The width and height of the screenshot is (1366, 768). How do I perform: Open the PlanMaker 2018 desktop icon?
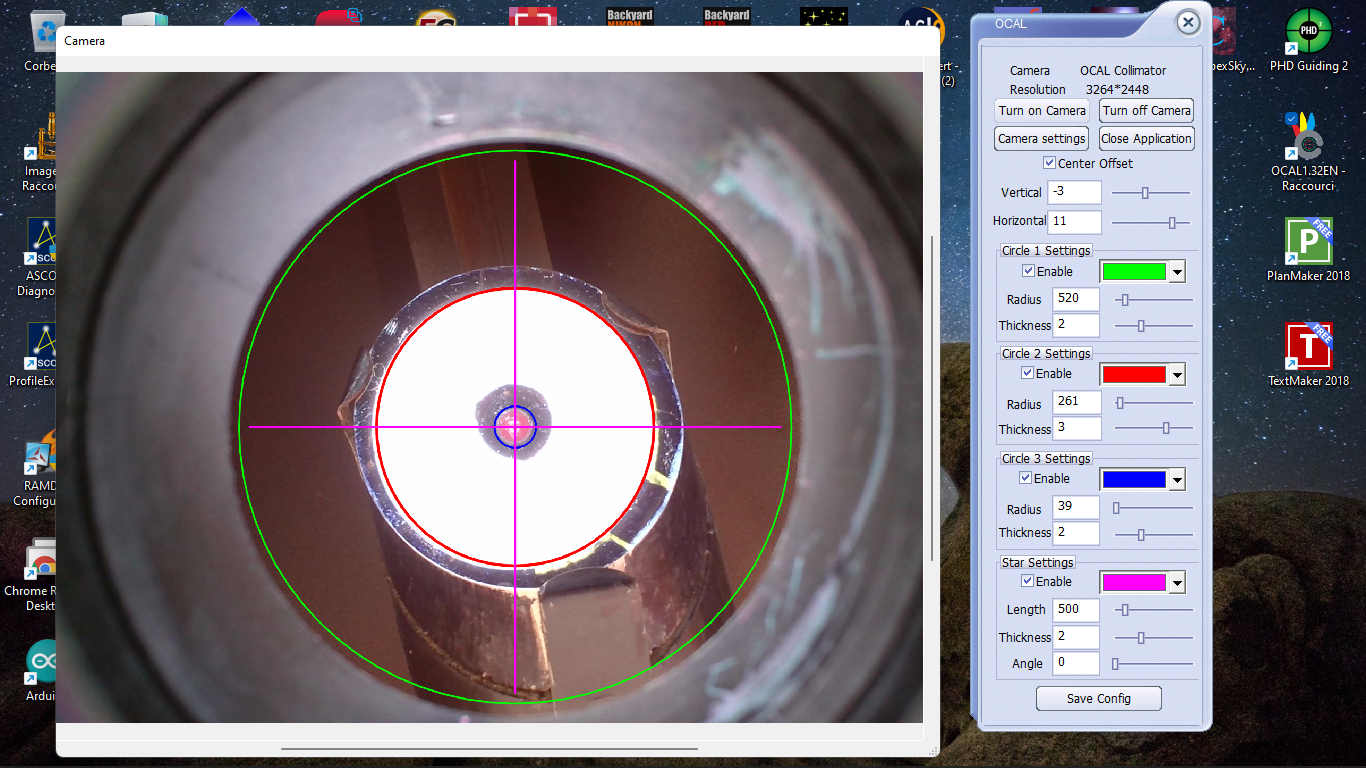pos(1309,250)
